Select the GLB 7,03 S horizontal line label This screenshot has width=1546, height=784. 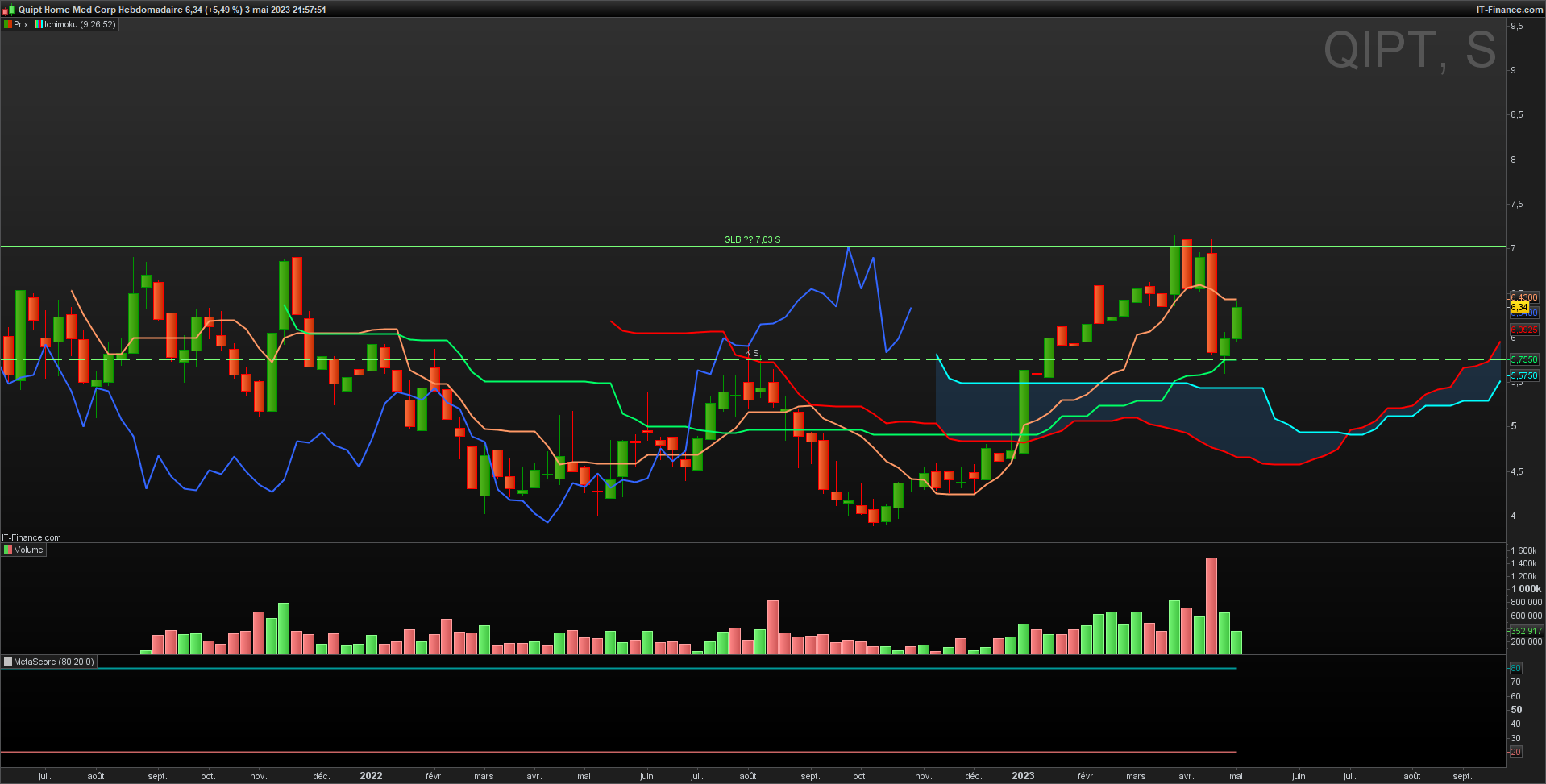(x=752, y=239)
